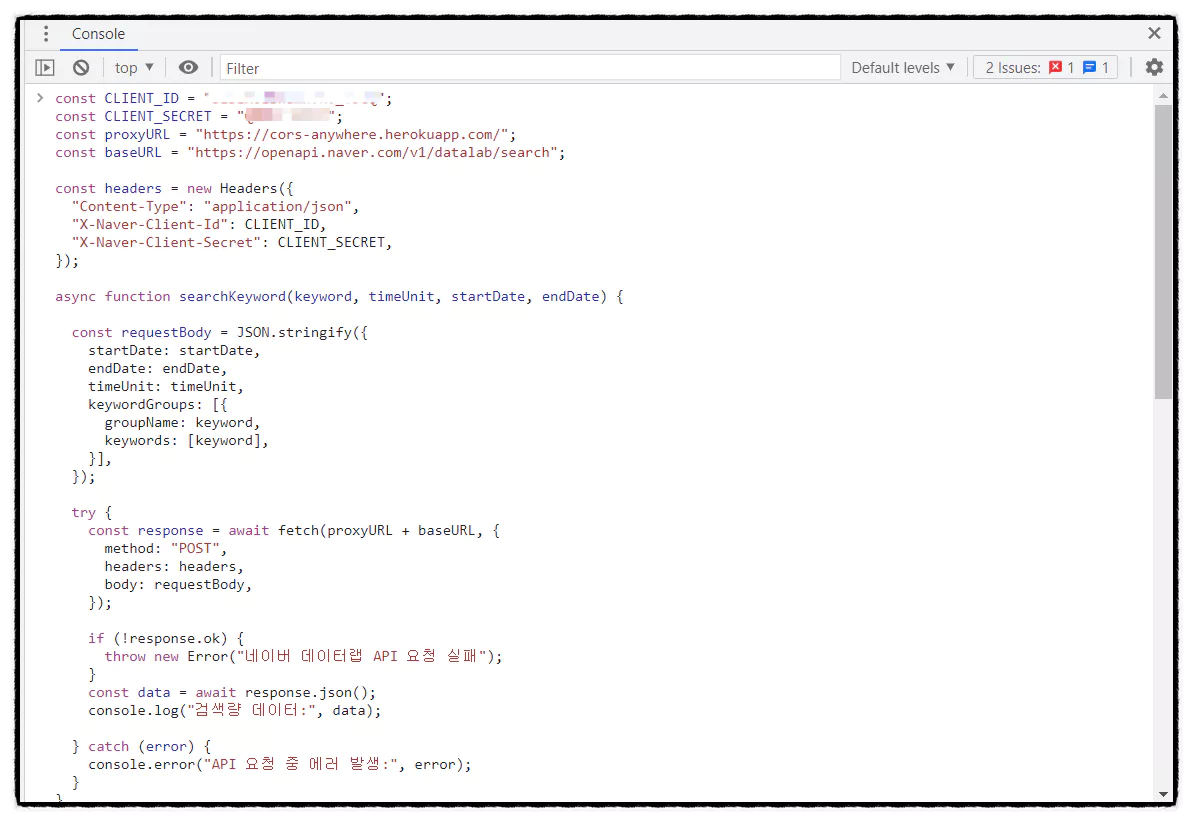Open the drawer three-dot menu
The height and width of the screenshot is (822, 1193).
coord(46,33)
